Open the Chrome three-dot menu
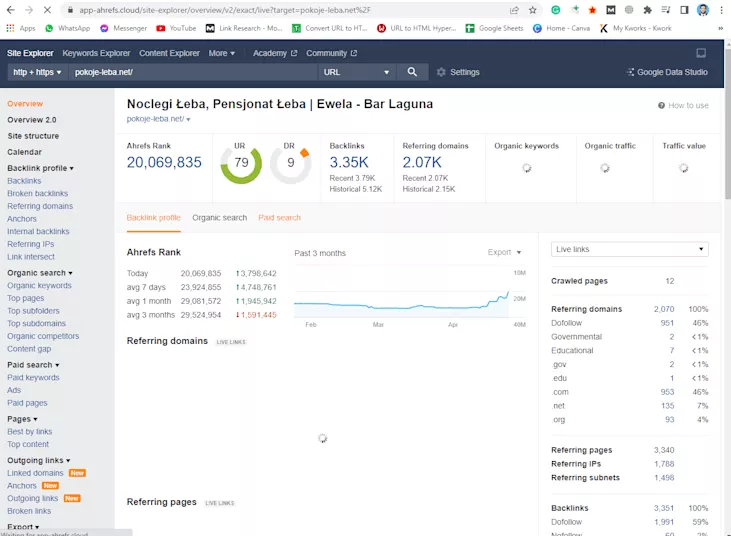Image resolution: width=731 pixels, height=536 pixels. [721, 10]
